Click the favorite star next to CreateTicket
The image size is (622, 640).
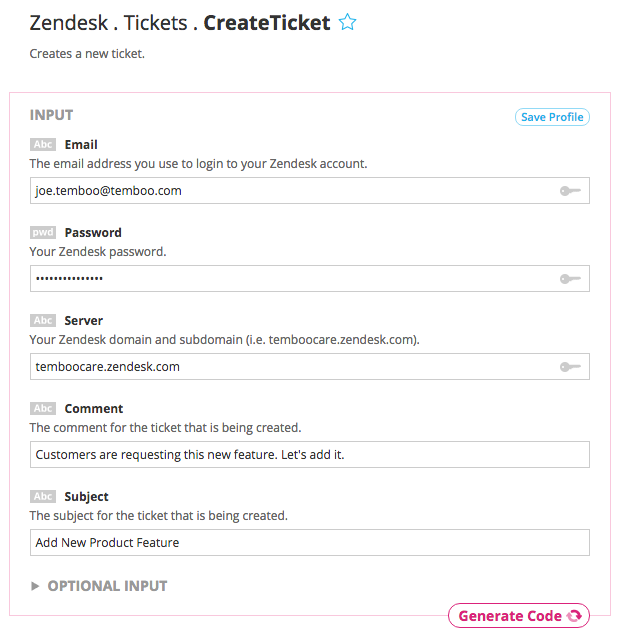(347, 22)
